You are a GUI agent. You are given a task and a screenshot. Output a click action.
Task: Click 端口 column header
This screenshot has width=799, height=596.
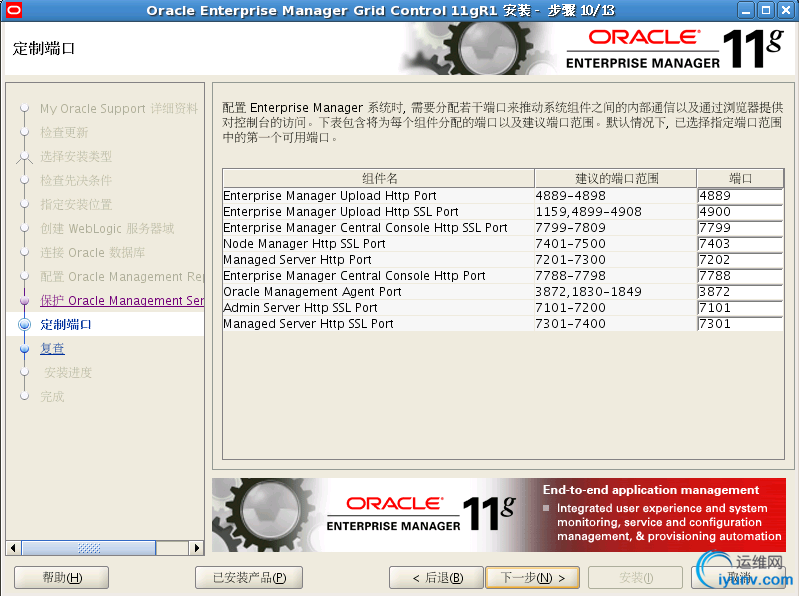740,178
